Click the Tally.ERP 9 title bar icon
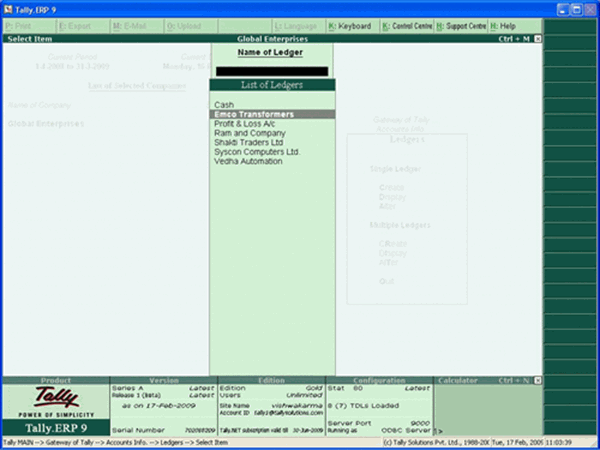The height and width of the screenshot is (450, 600). click(8, 10)
